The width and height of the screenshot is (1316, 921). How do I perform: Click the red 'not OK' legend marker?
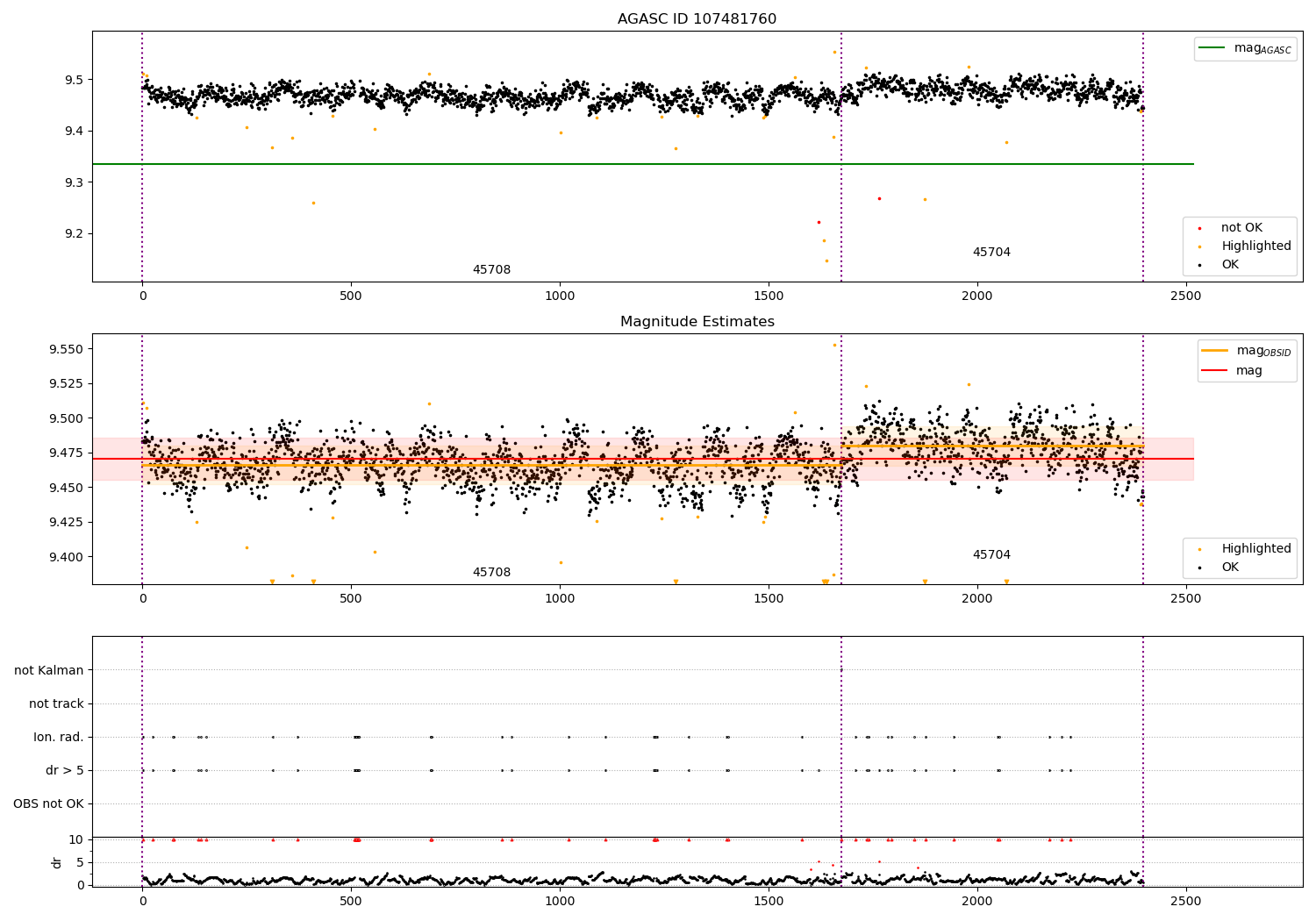(1199, 228)
